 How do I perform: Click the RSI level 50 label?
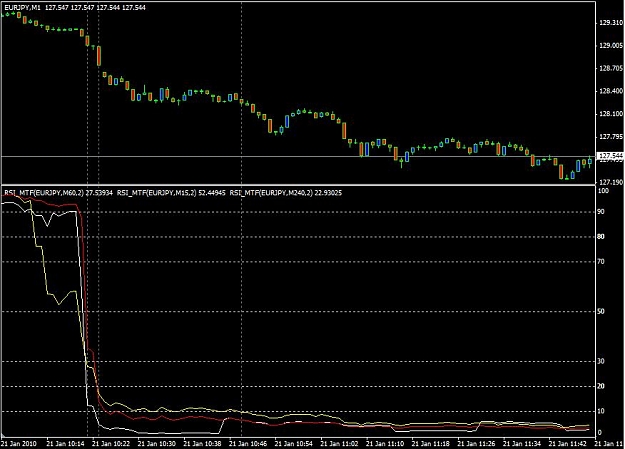coord(601,311)
